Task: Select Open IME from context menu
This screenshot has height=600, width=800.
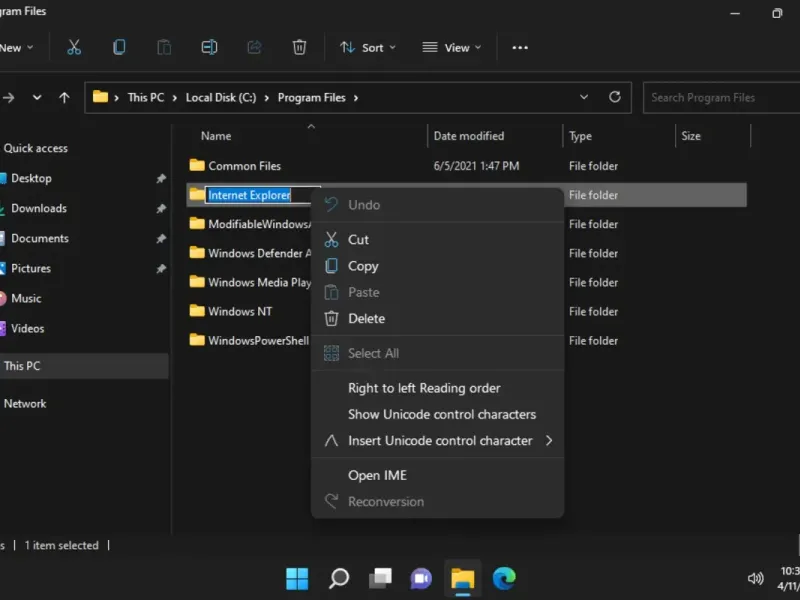Action: [x=437, y=475]
